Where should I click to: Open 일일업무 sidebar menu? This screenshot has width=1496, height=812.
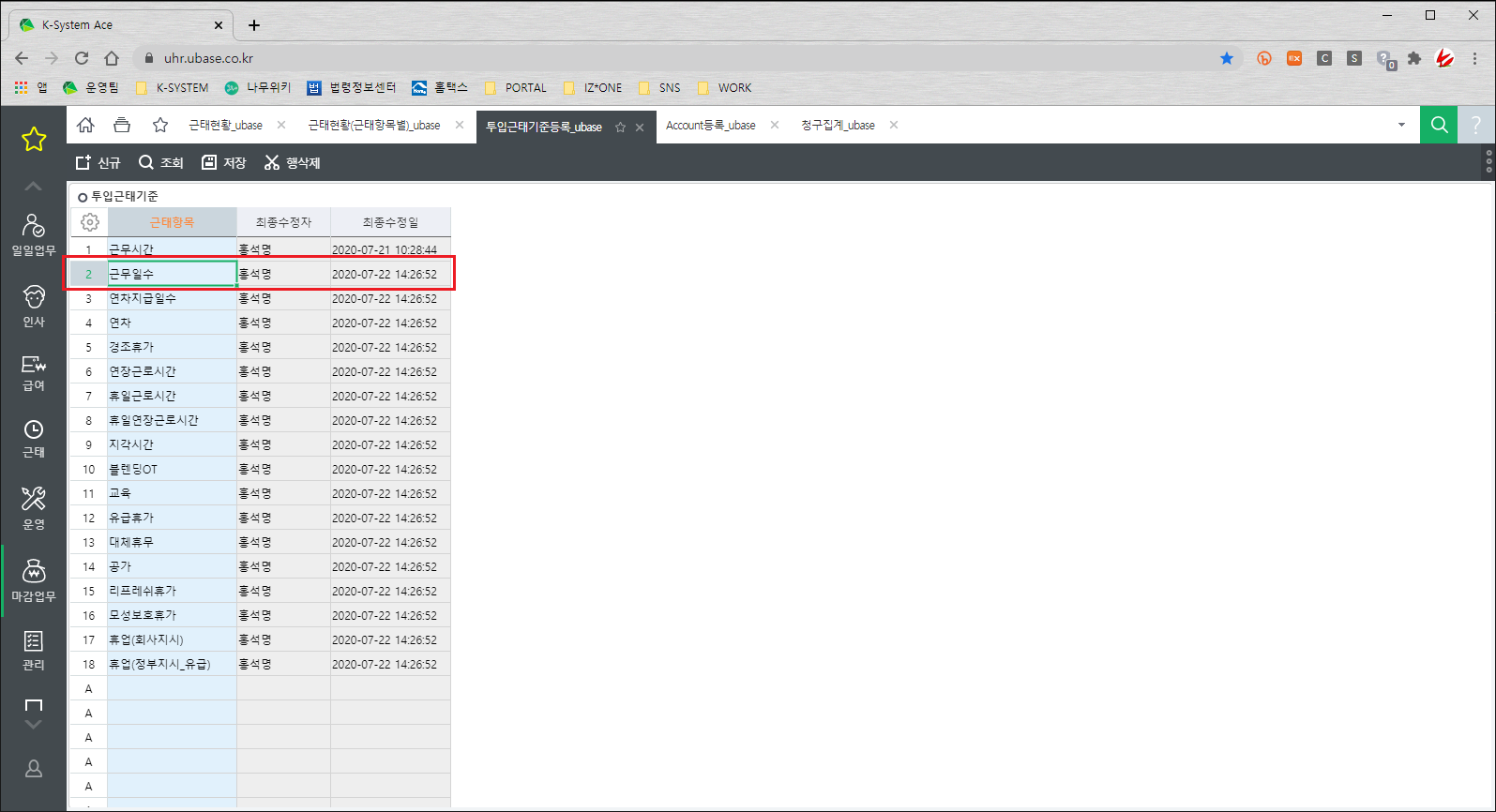click(x=34, y=234)
